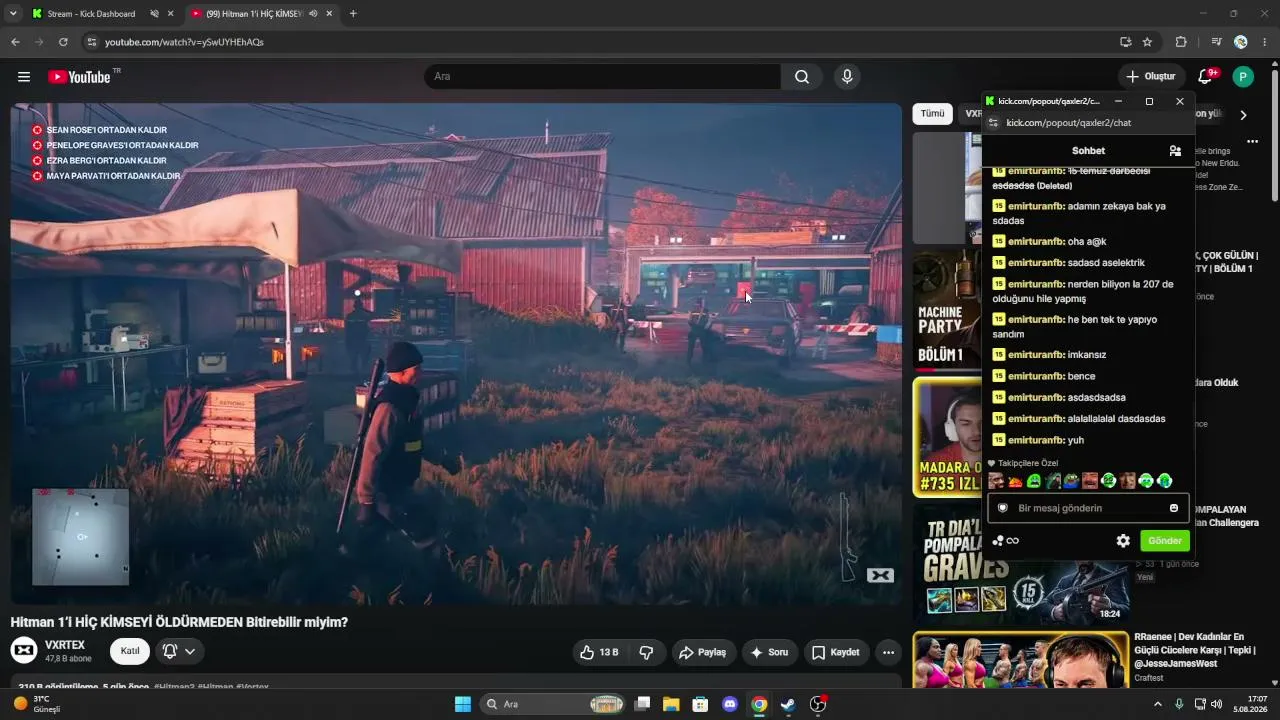Open the YouTube hamburger guide menu
Image resolution: width=1280 pixels, height=720 pixels.
24,77
